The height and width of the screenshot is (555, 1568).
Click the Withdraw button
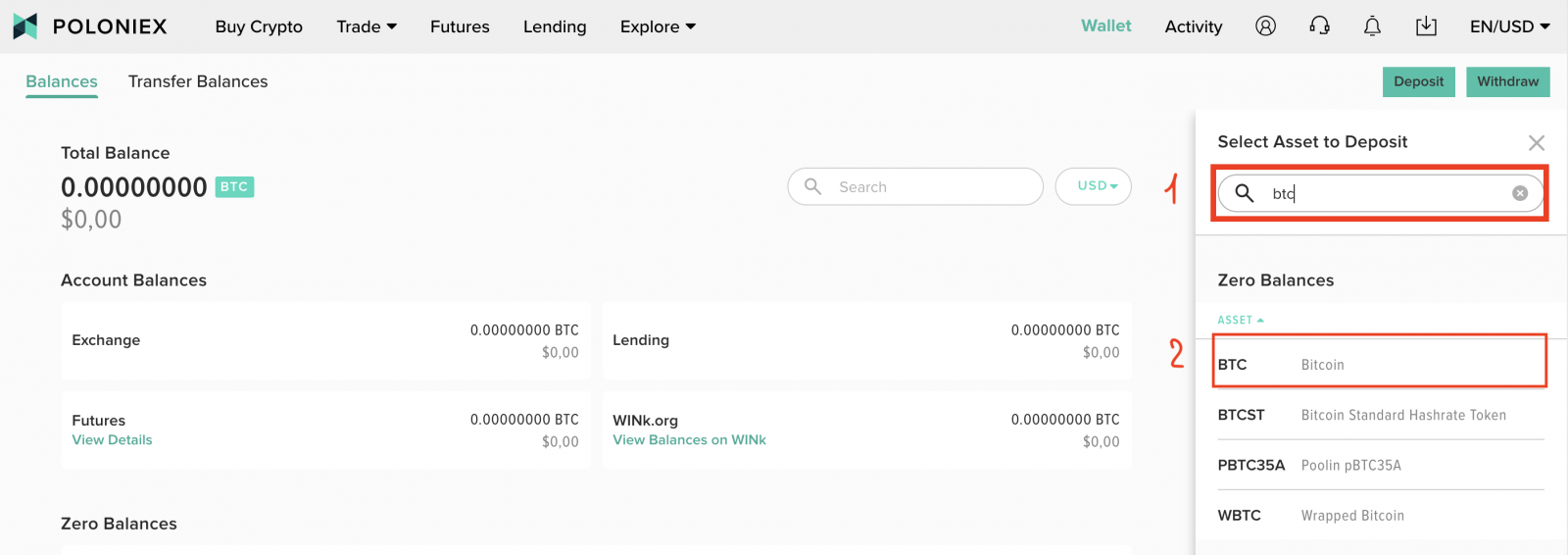(x=1507, y=81)
